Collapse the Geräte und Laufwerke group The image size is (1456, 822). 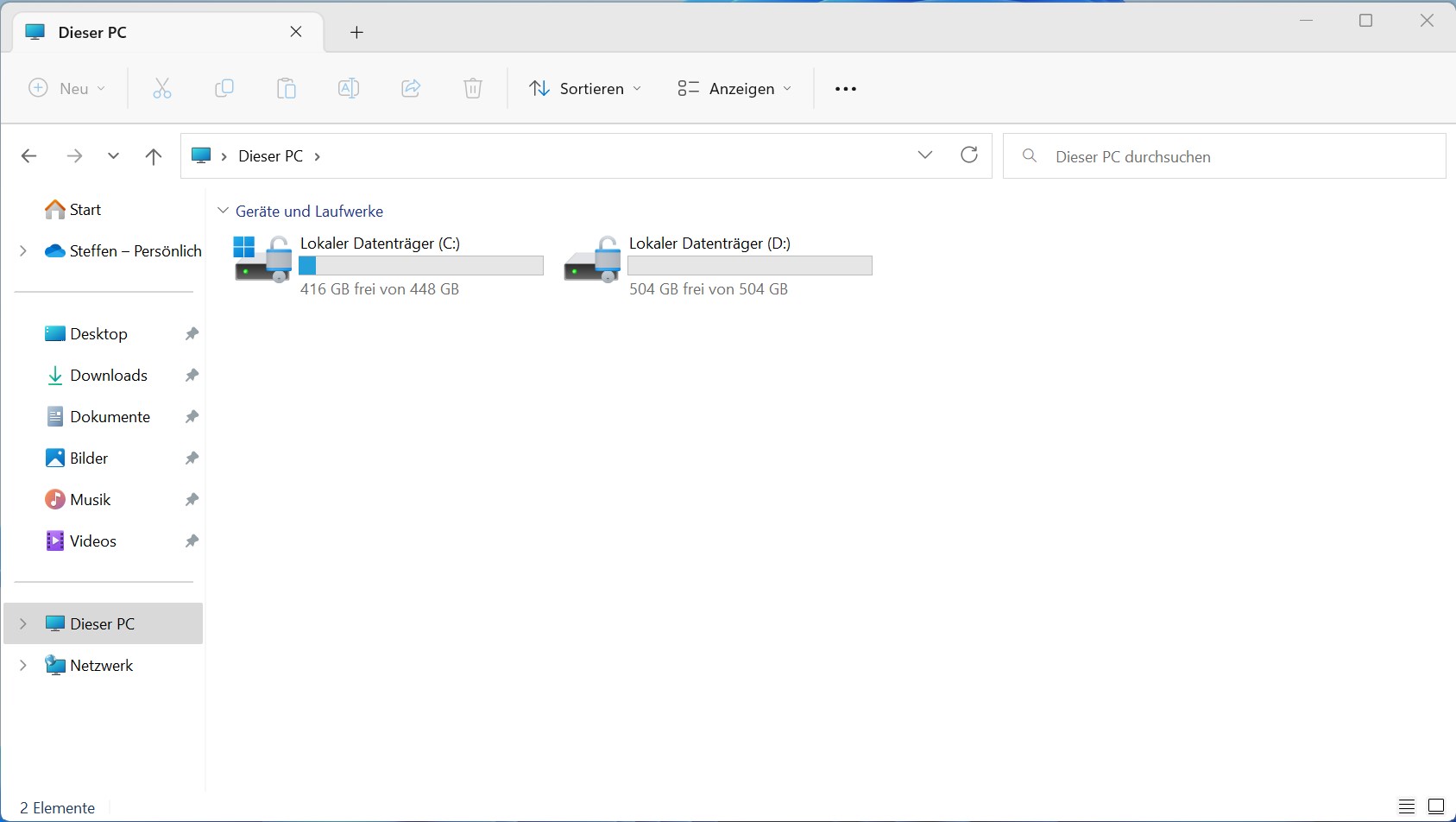tap(223, 211)
